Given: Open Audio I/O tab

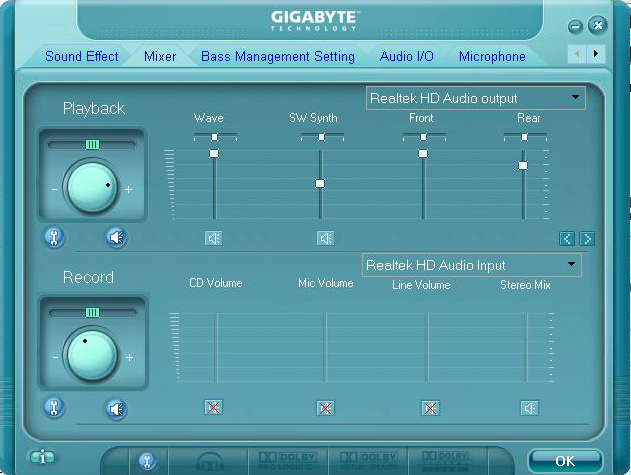Looking at the screenshot, I should (x=406, y=56).
